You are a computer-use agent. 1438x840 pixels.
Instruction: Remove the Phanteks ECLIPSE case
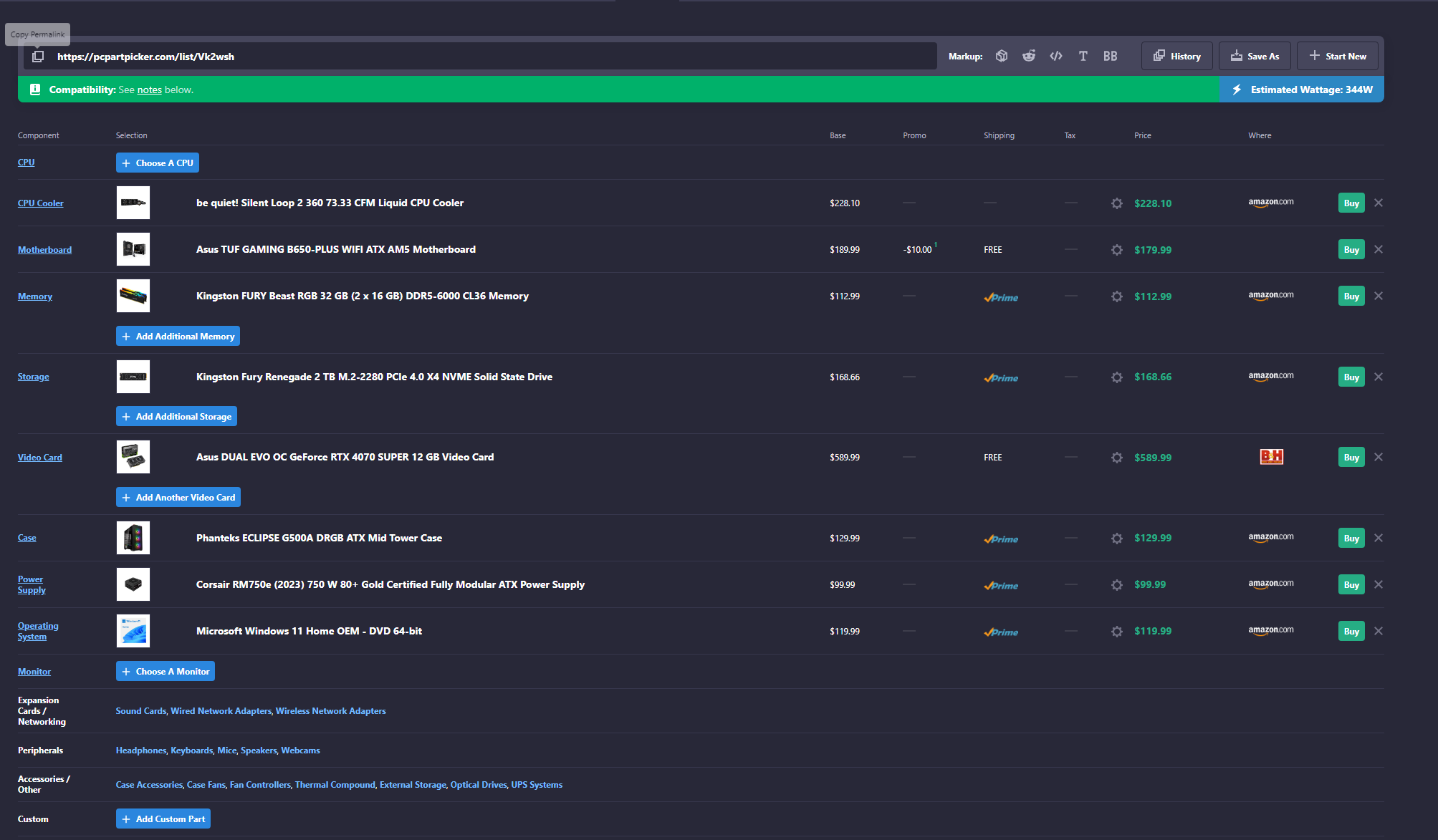pos(1379,538)
